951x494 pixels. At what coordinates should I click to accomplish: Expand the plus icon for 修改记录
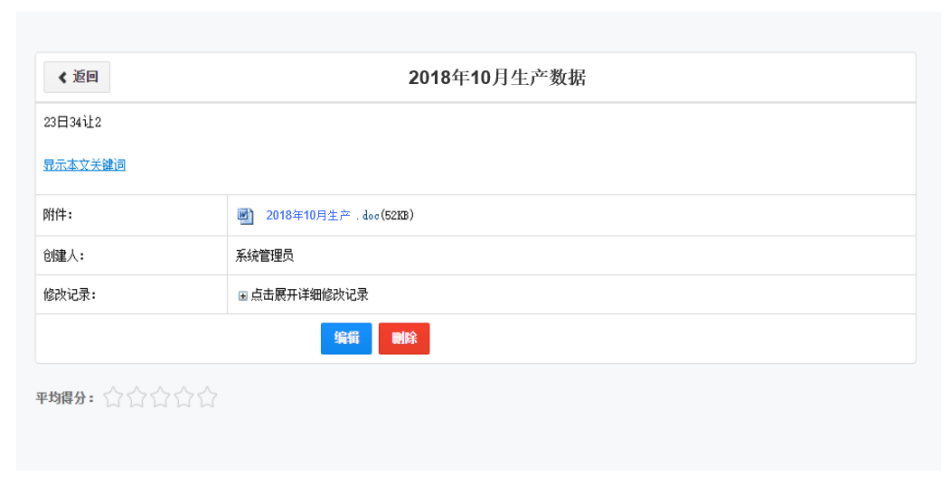coord(242,295)
